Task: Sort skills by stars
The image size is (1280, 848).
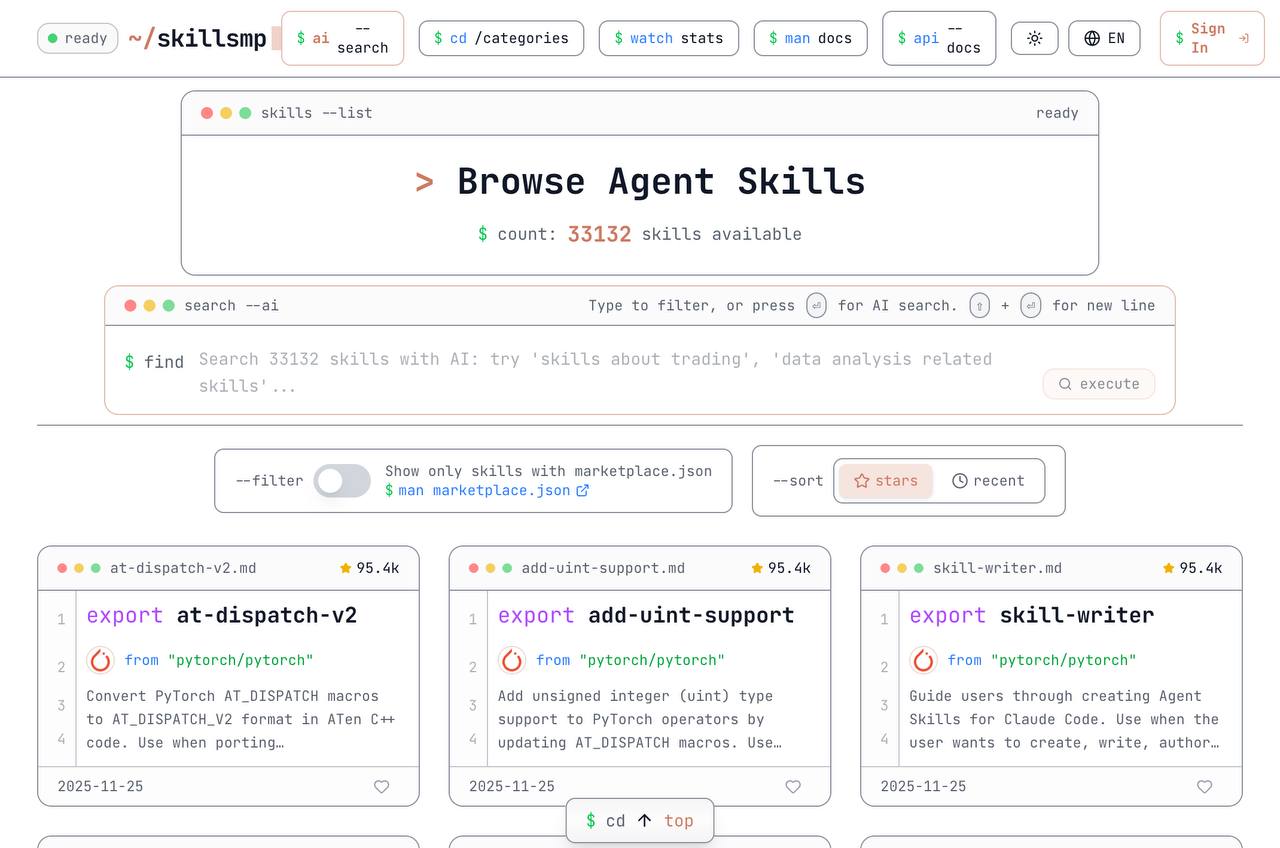Action: 885,481
